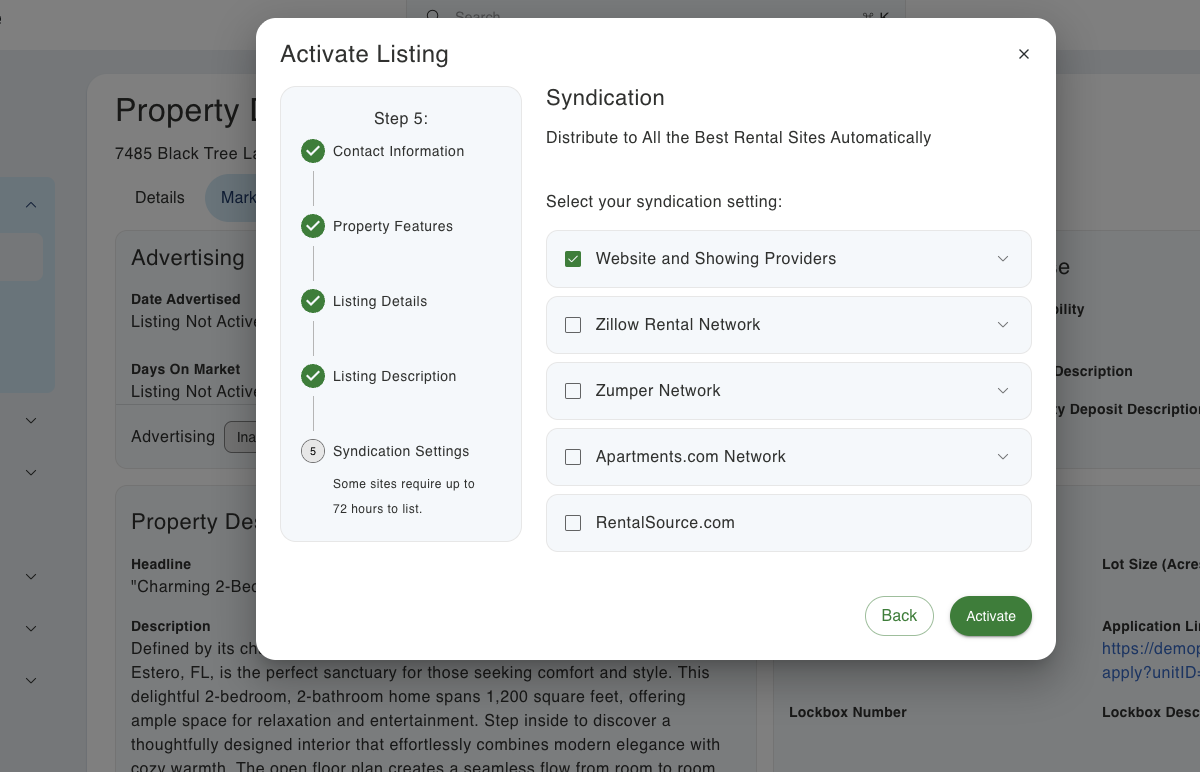
Task: Click the Listing Description checkmark step icon
Action: click(x=313, y=376)
